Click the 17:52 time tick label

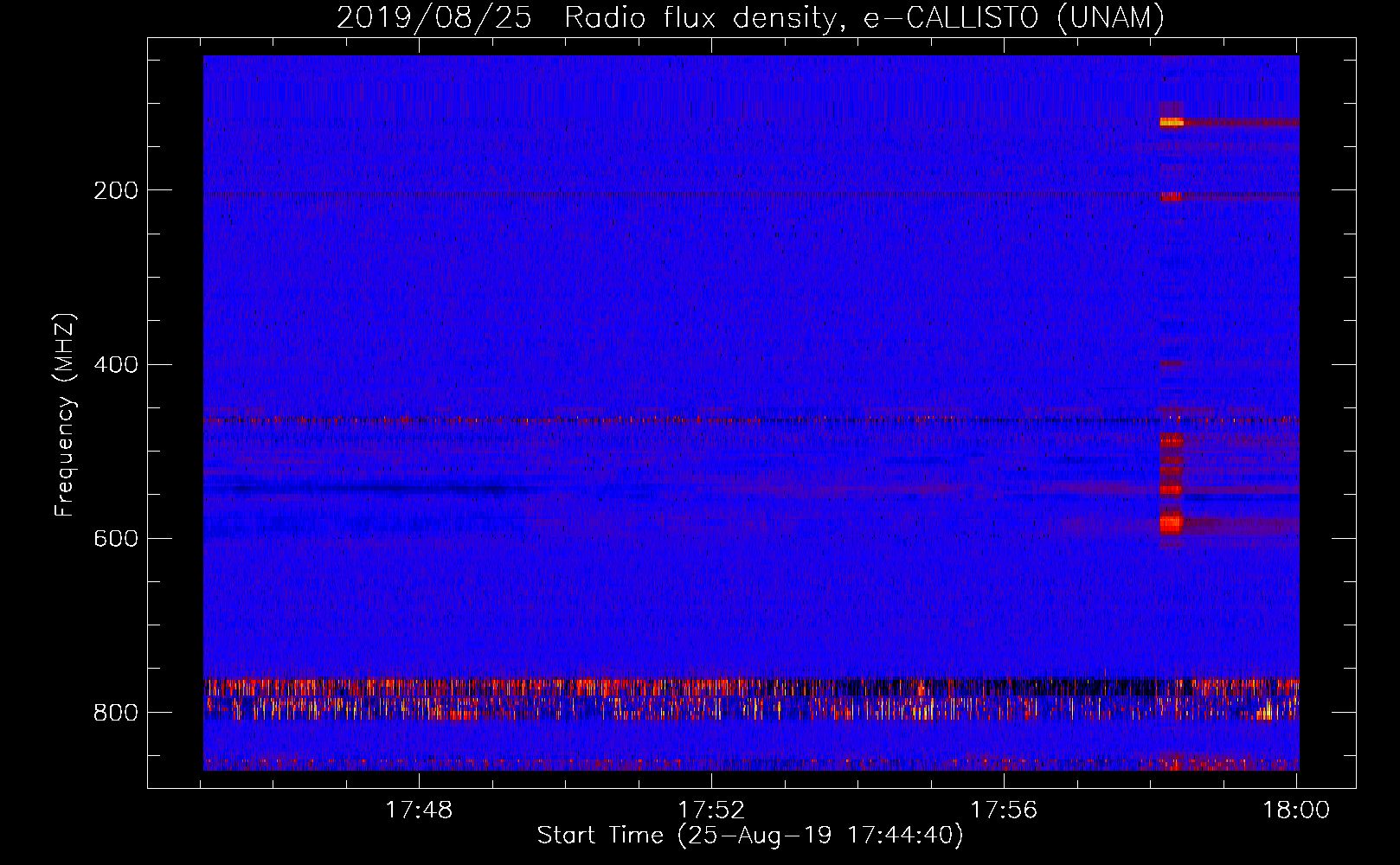pyautogui.click(x=711, y=810)
